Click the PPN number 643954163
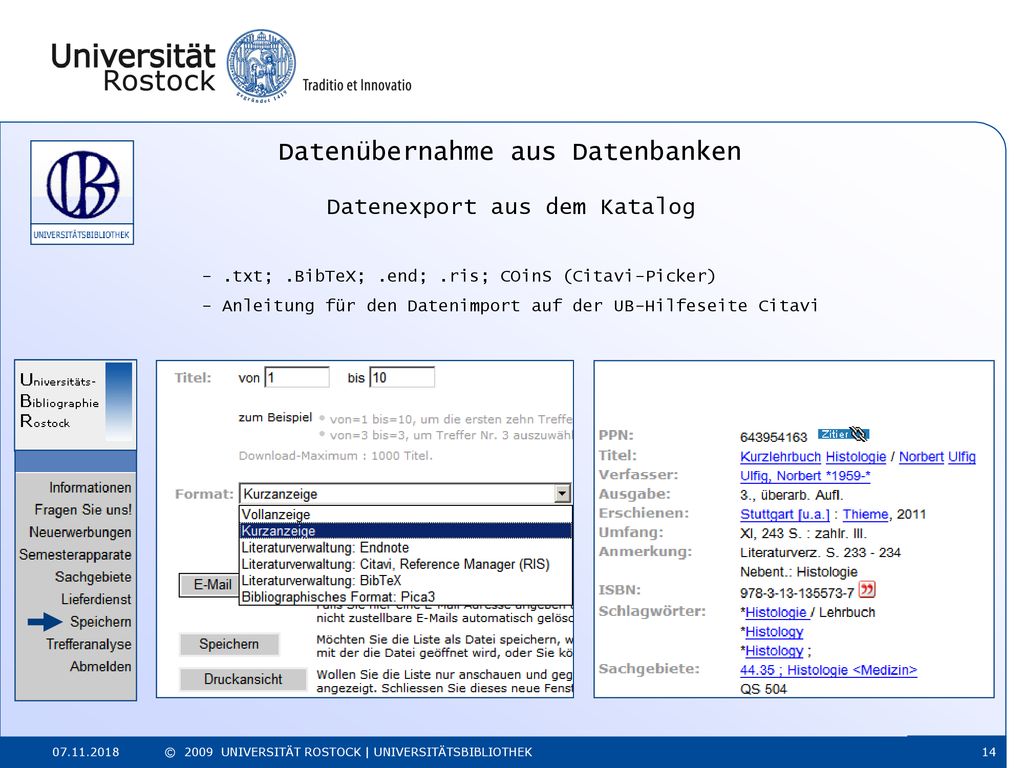The height and width of the screenshot is (768, 1024). tap(774, 437)
